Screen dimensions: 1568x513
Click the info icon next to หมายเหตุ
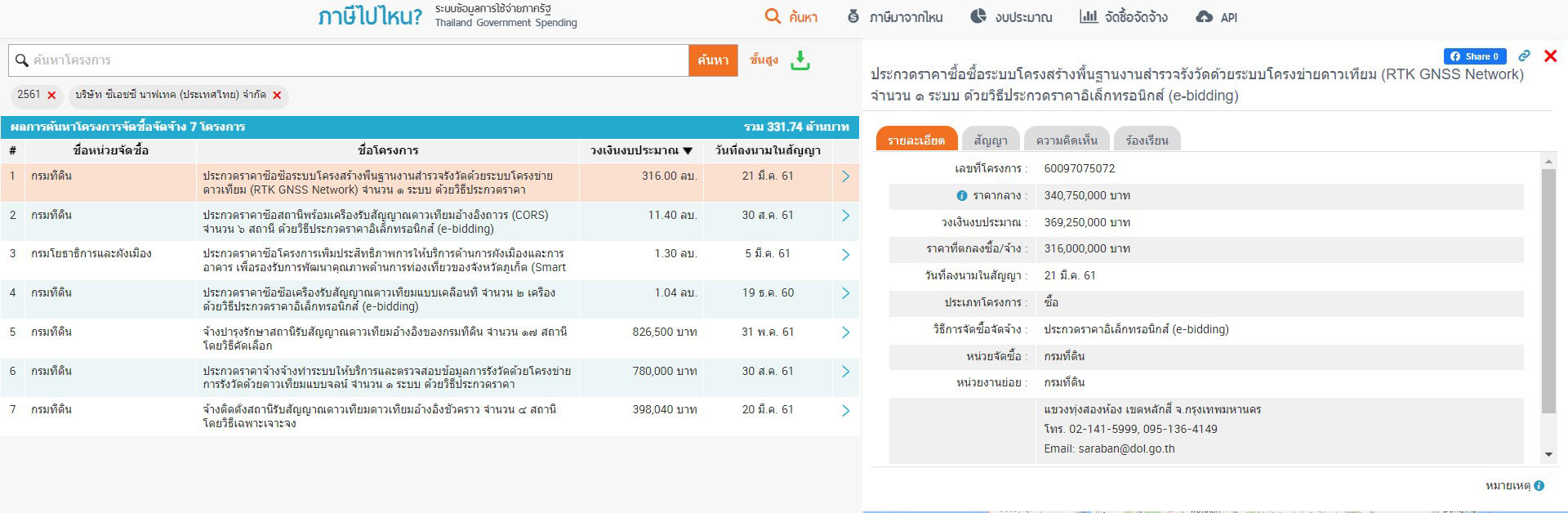click(x=1539, y=486)
